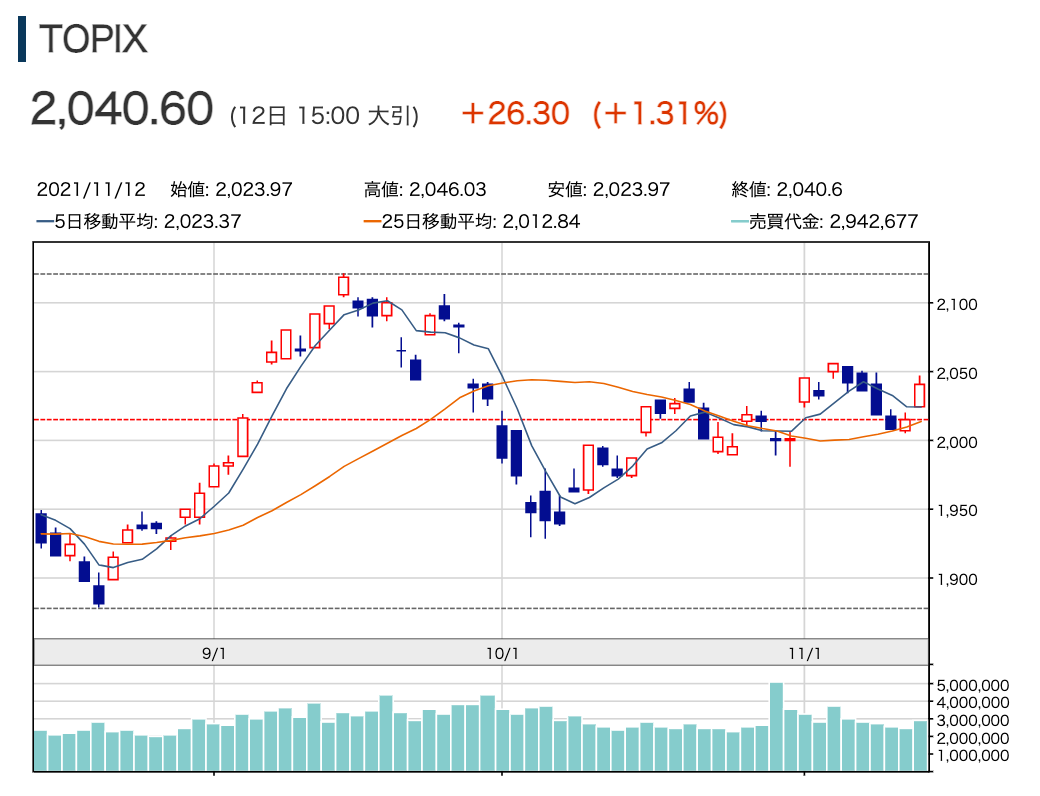Image resolution: width=1040 pixels, height=796 pixels.
Task: Click the 3,000,000 volume axis label
Action: point(972,720)
